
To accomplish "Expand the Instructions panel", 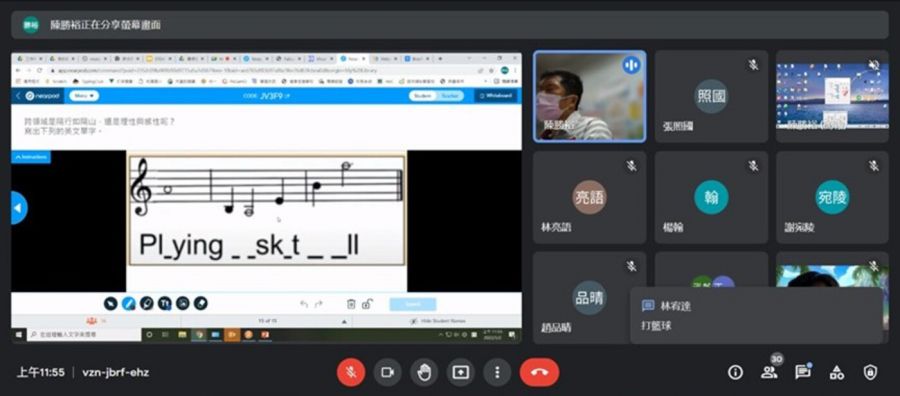I will coord(31,157).
